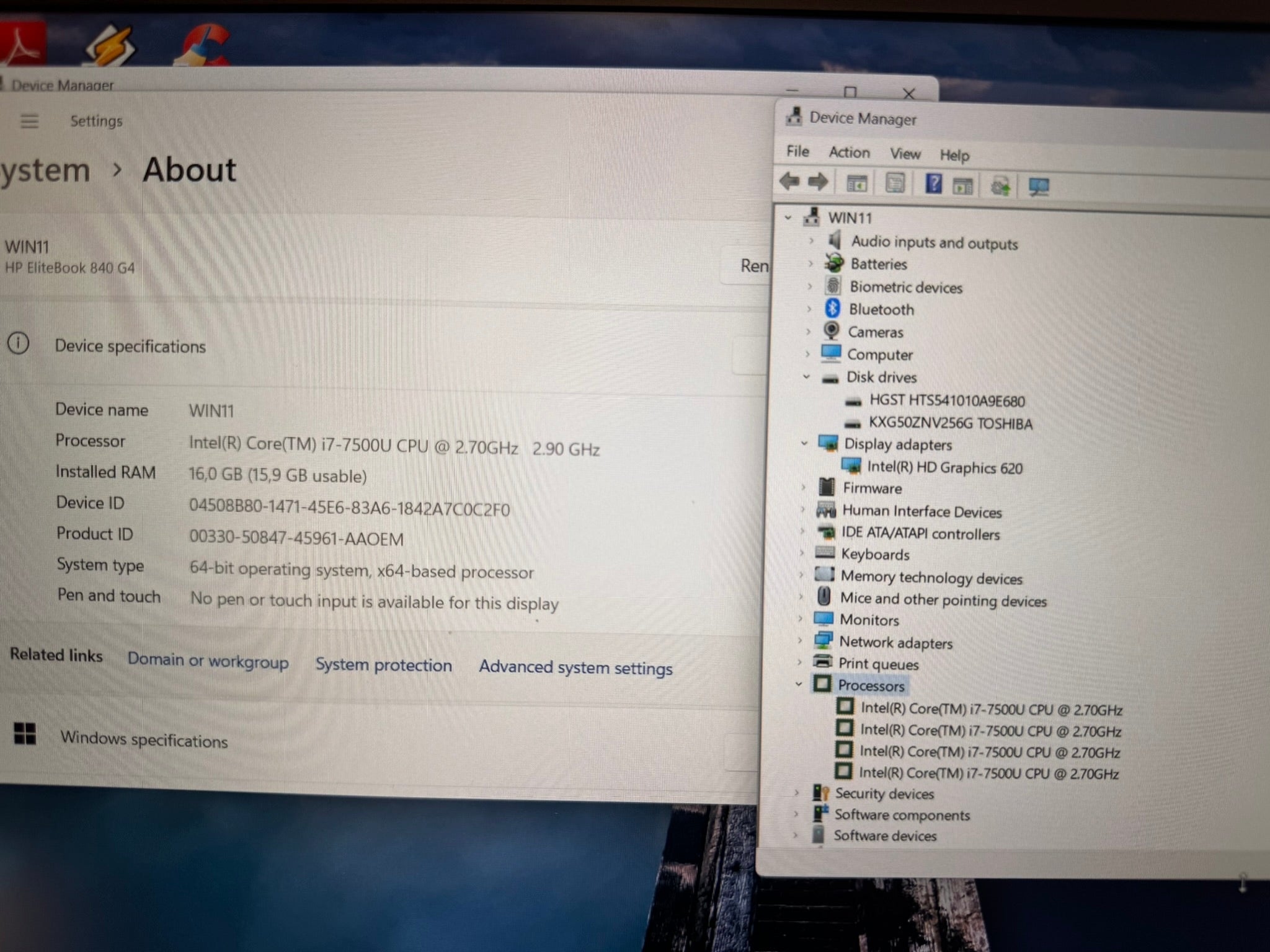The width and height of the screenshot is (1270, 952).
Task: Select the Security devices key icon
Action: 821,792
